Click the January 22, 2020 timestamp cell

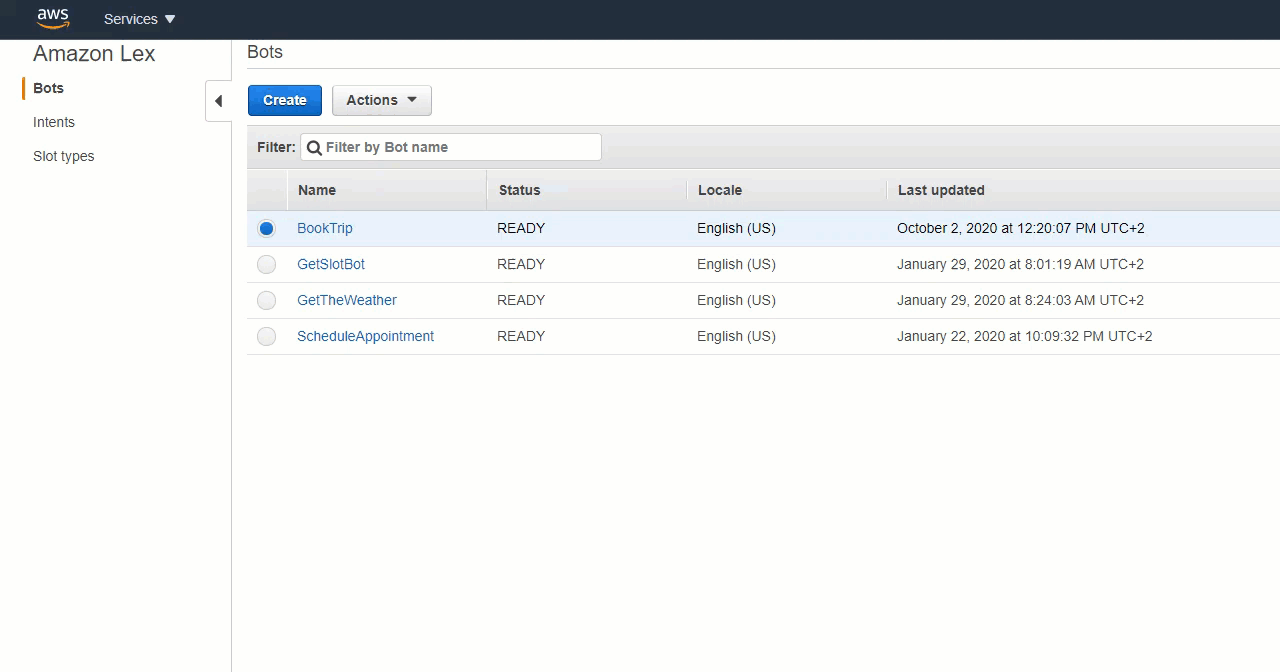(x=1025, y=336)
